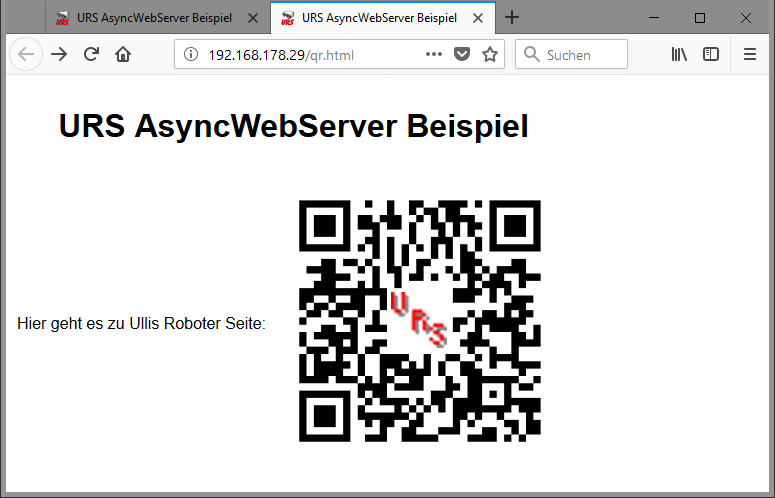
Task: Click URS favicon on active tab
Action: pyautogui.click(x=287, y=18)
